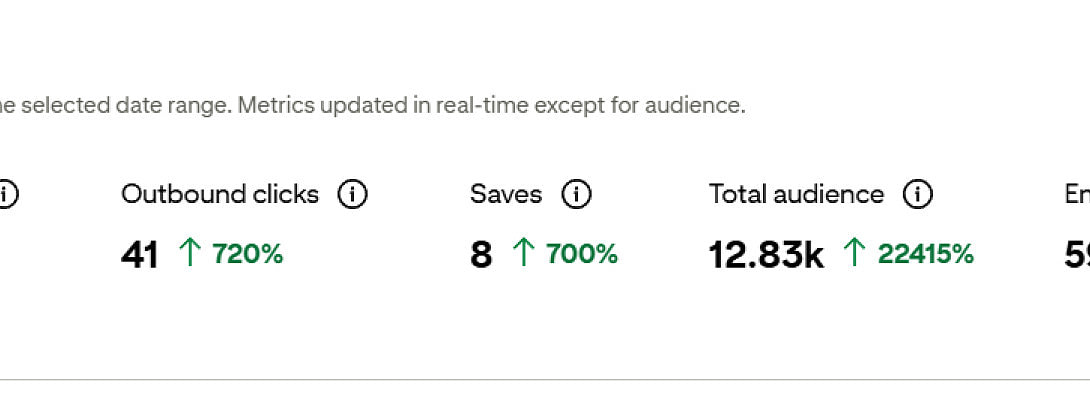Click the Saves value 8
The image size is (1090, 400).
481,255
